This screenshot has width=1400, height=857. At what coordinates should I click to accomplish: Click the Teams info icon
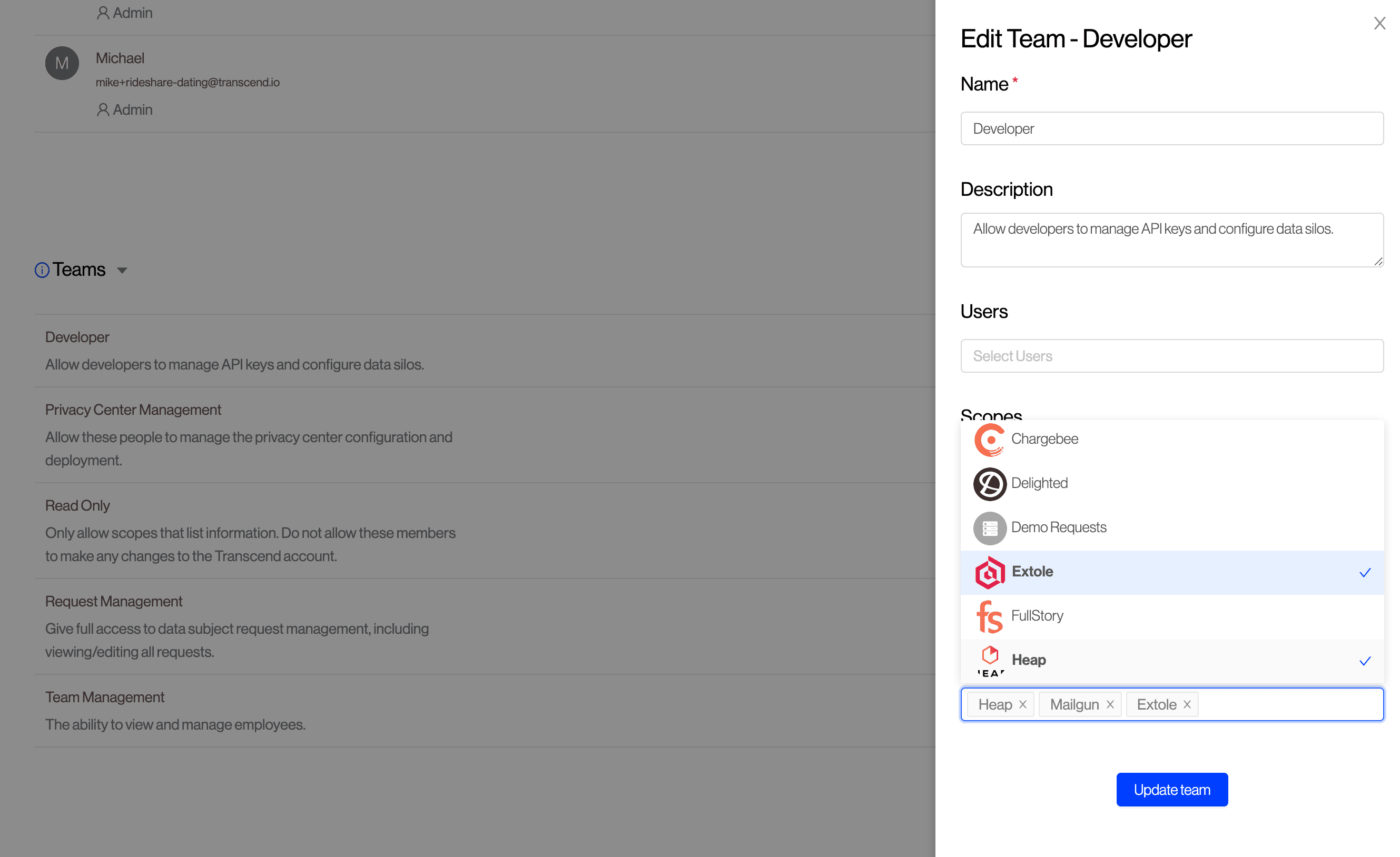(42, 270)
